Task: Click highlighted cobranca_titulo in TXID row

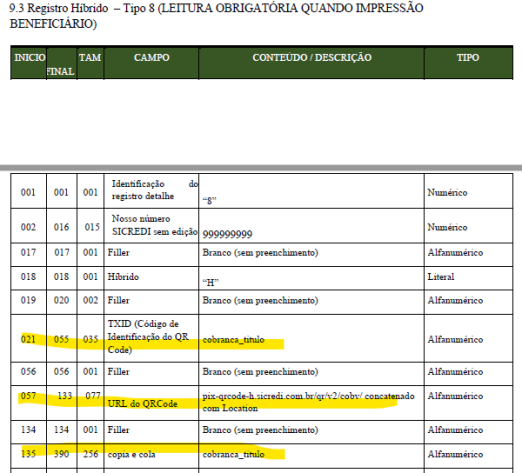Action: coord(233,340)
